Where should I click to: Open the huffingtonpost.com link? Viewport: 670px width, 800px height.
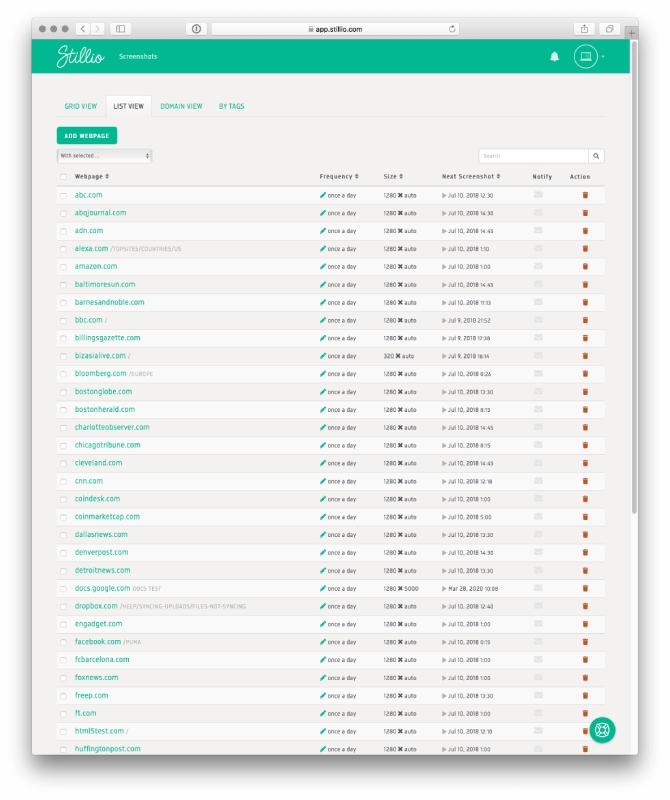[108, 748]
